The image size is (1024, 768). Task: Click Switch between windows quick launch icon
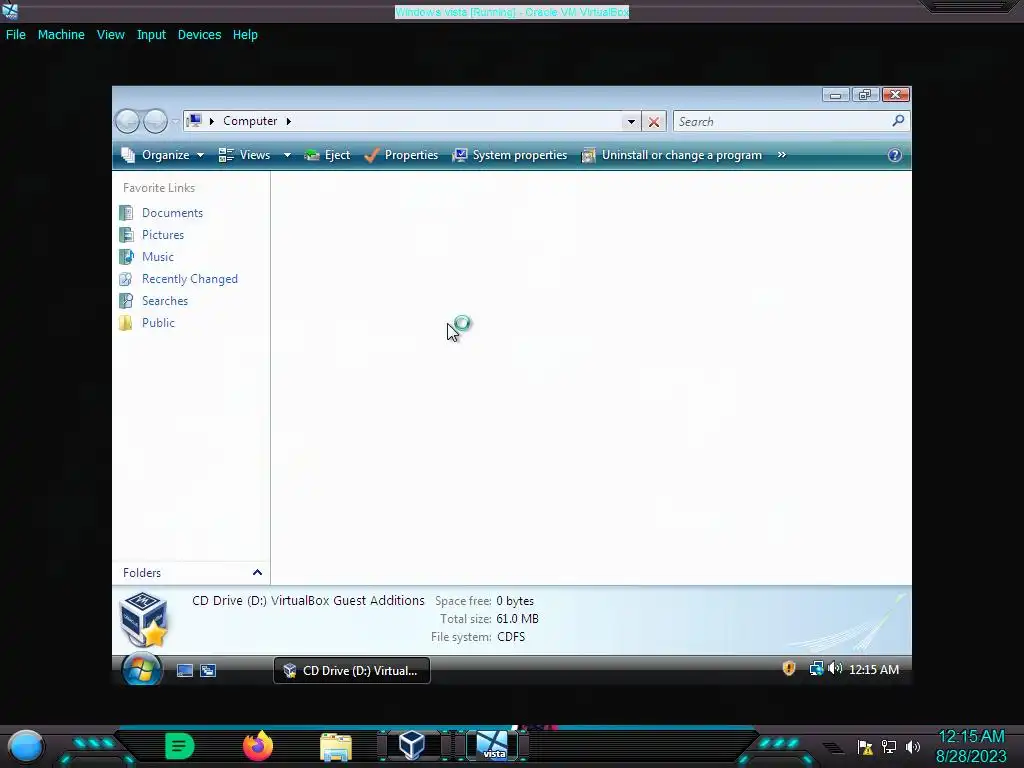click(x=208, y=670)
